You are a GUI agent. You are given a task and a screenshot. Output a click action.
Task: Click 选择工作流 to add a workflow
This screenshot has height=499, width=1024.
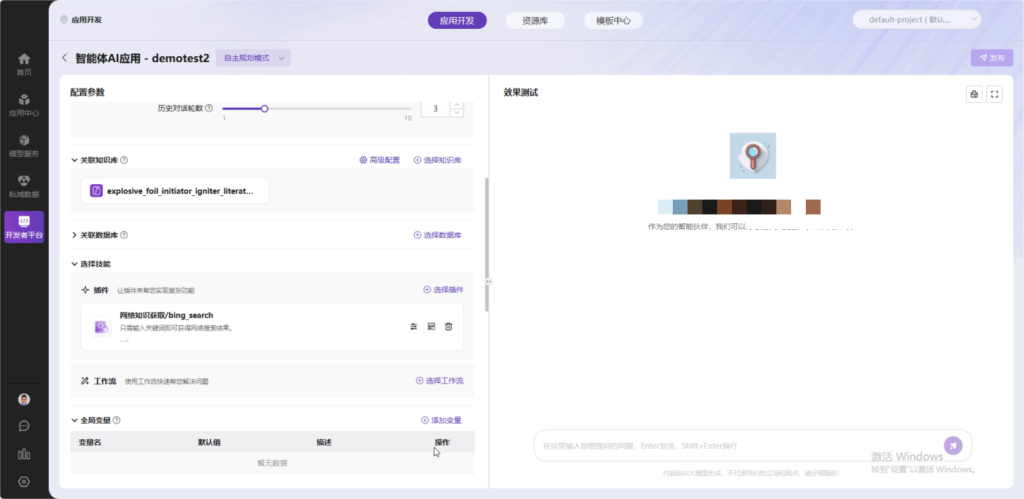pos(440,380)
